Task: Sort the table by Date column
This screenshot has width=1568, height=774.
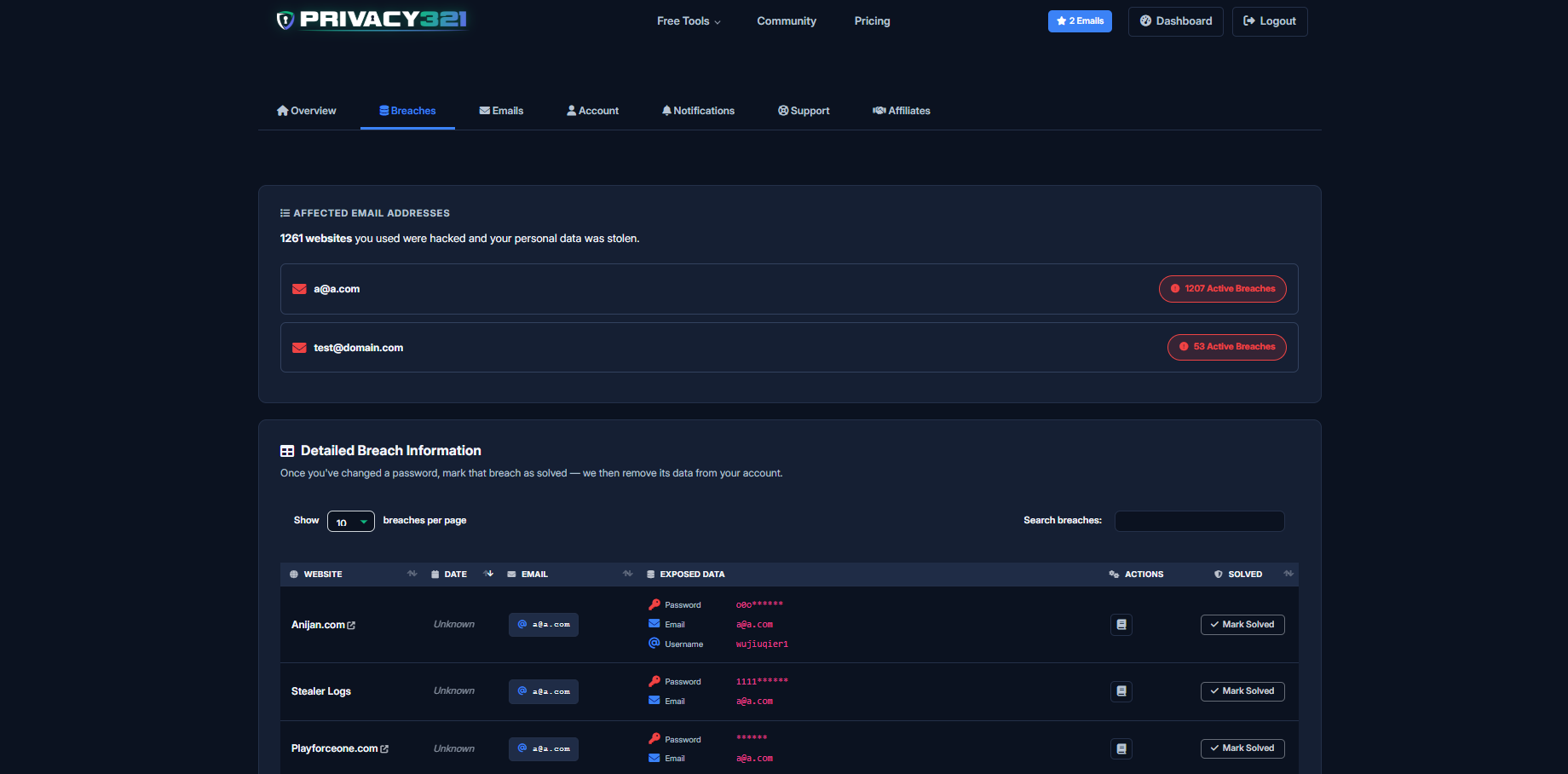Action: coord(461,575)
